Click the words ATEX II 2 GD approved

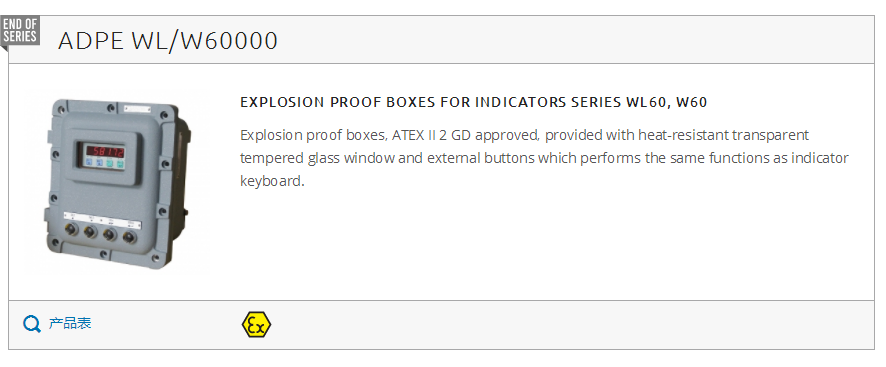pyautogui.click(x=465, y=136)
